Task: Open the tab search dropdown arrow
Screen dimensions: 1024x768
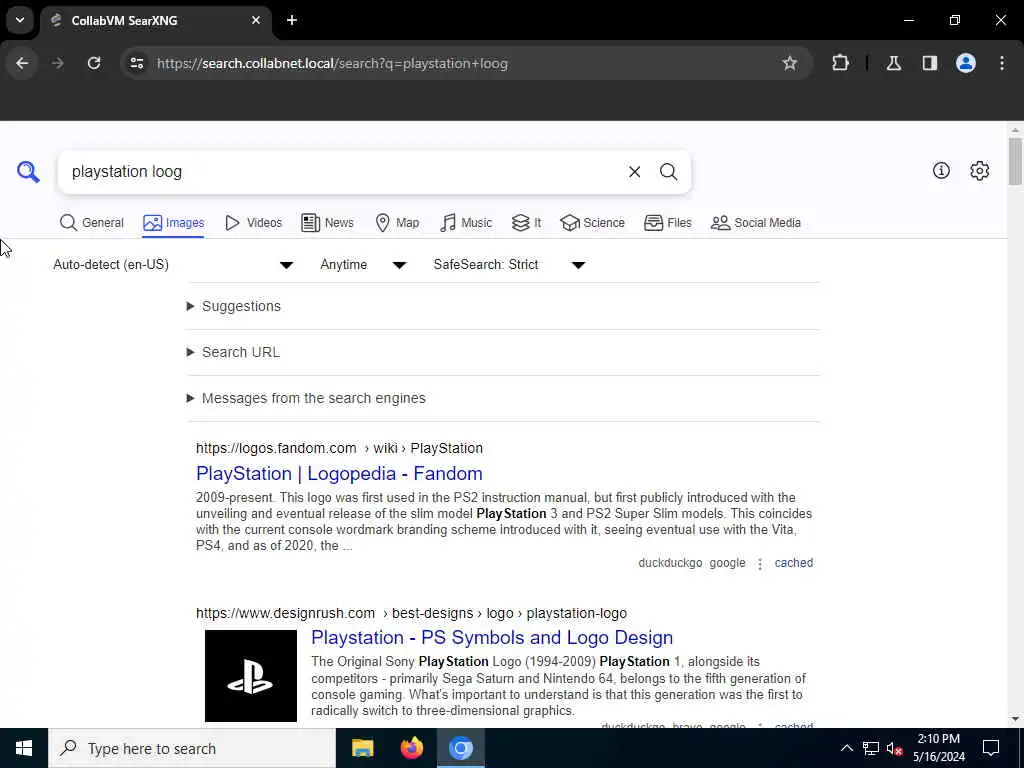Action: (20, 20)
